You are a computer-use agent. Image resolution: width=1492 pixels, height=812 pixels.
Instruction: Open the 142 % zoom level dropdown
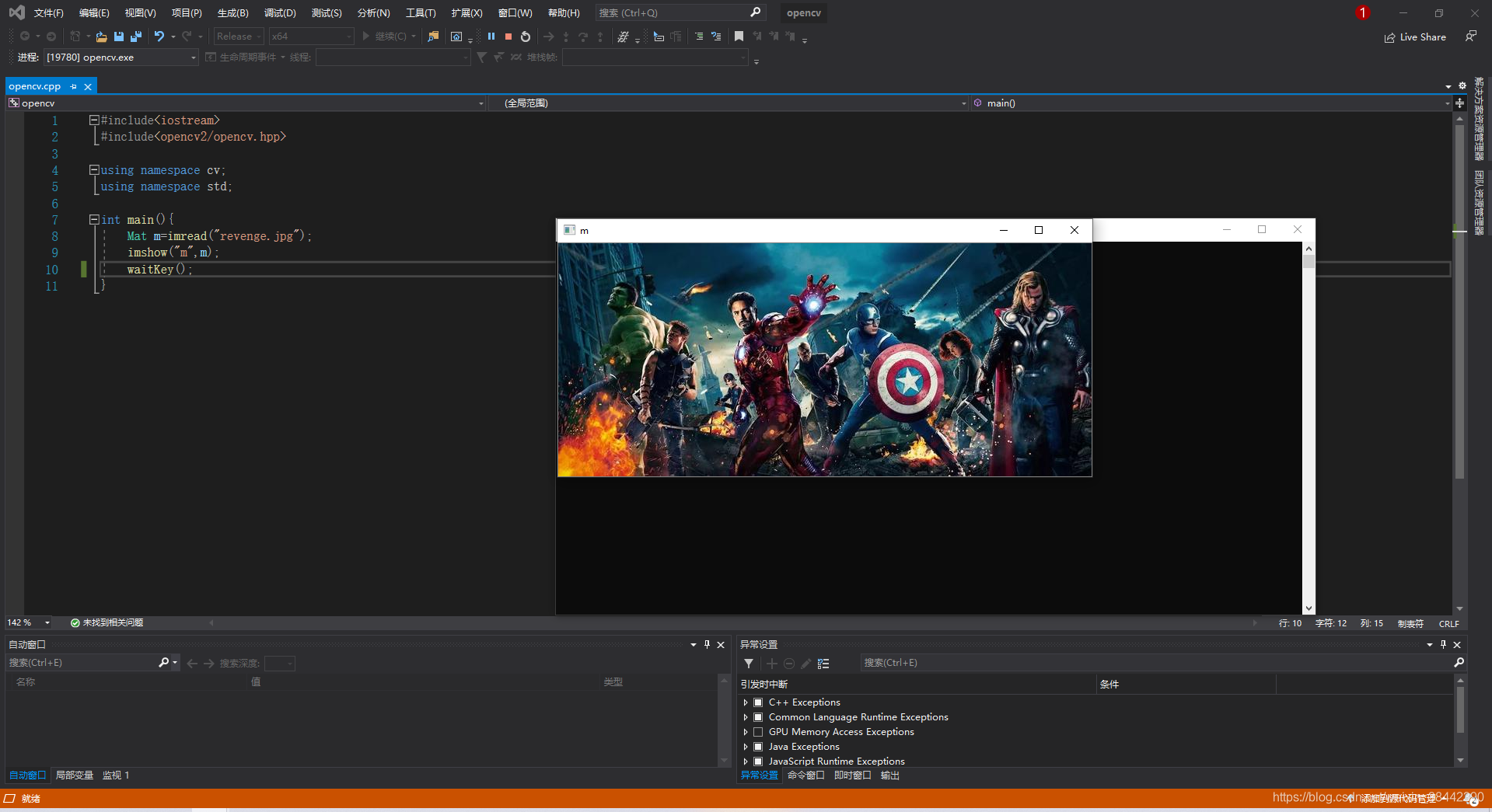pos(29,622)
